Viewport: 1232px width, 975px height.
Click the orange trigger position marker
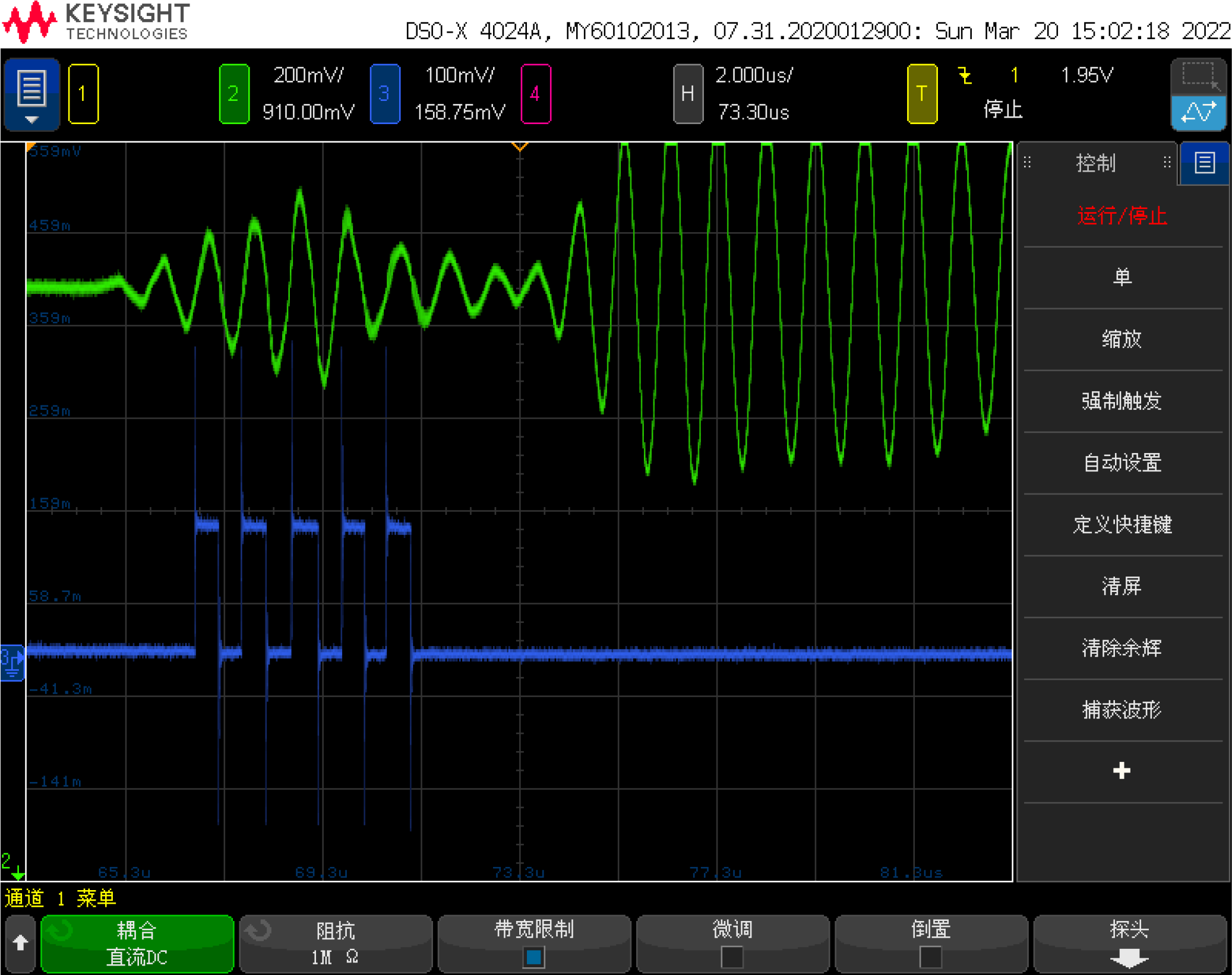click(519, 147)
